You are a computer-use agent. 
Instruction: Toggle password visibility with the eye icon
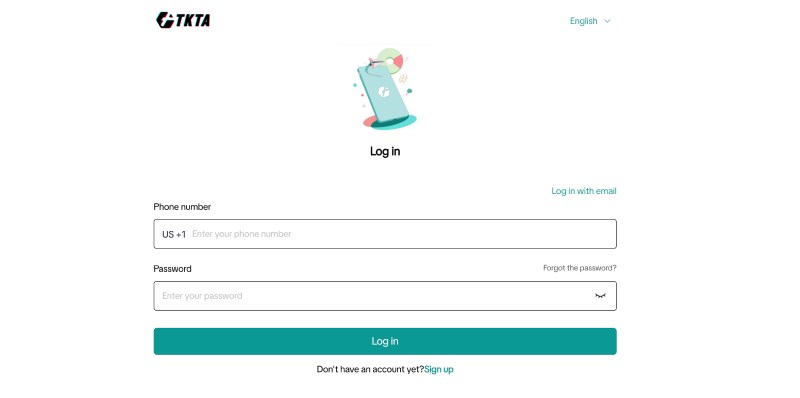(x=600, y=296)
